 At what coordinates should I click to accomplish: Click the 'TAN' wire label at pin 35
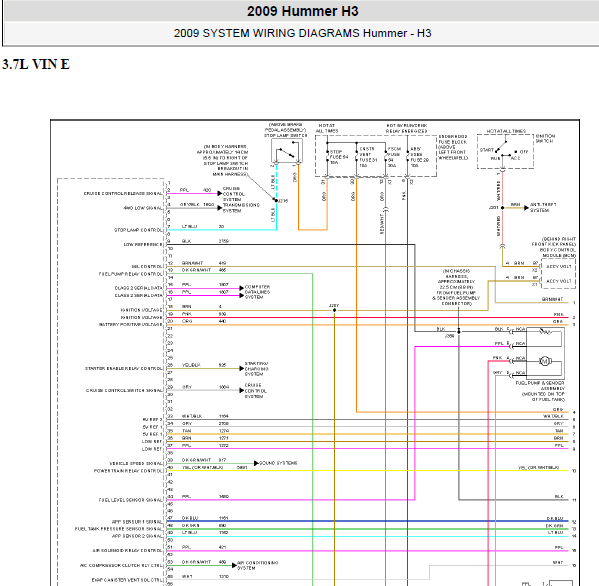[x=186, y=431]
